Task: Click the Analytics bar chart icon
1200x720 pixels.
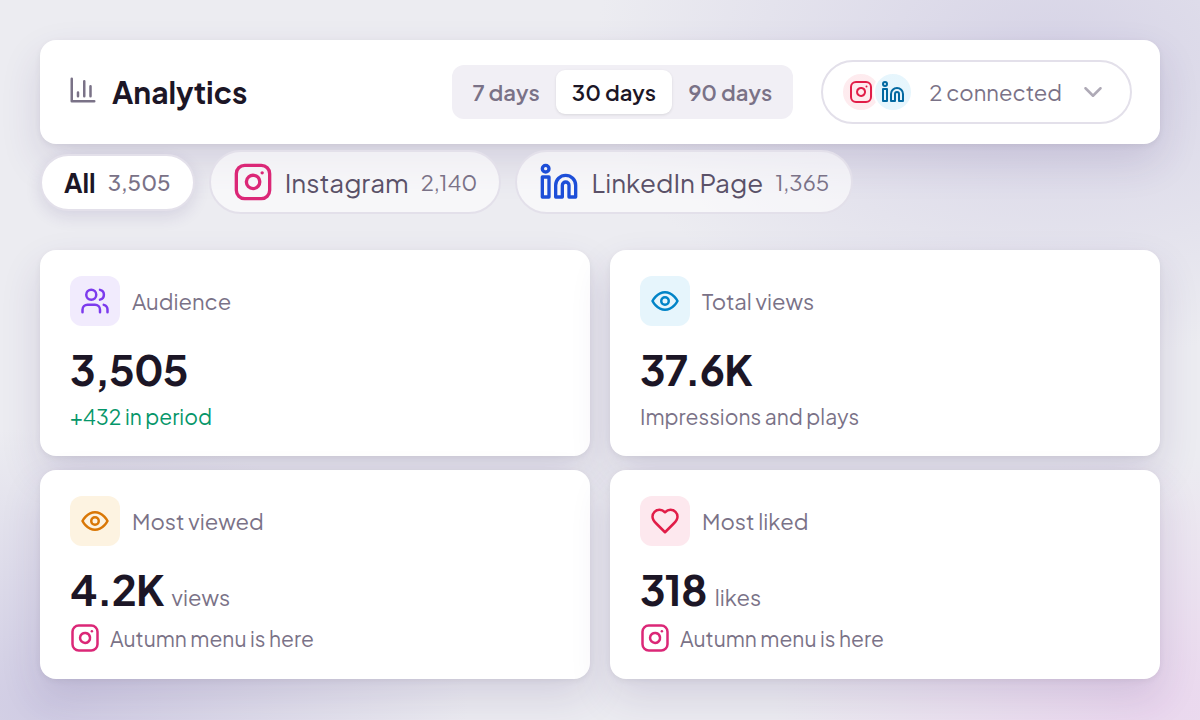Action: coord(82,91)
